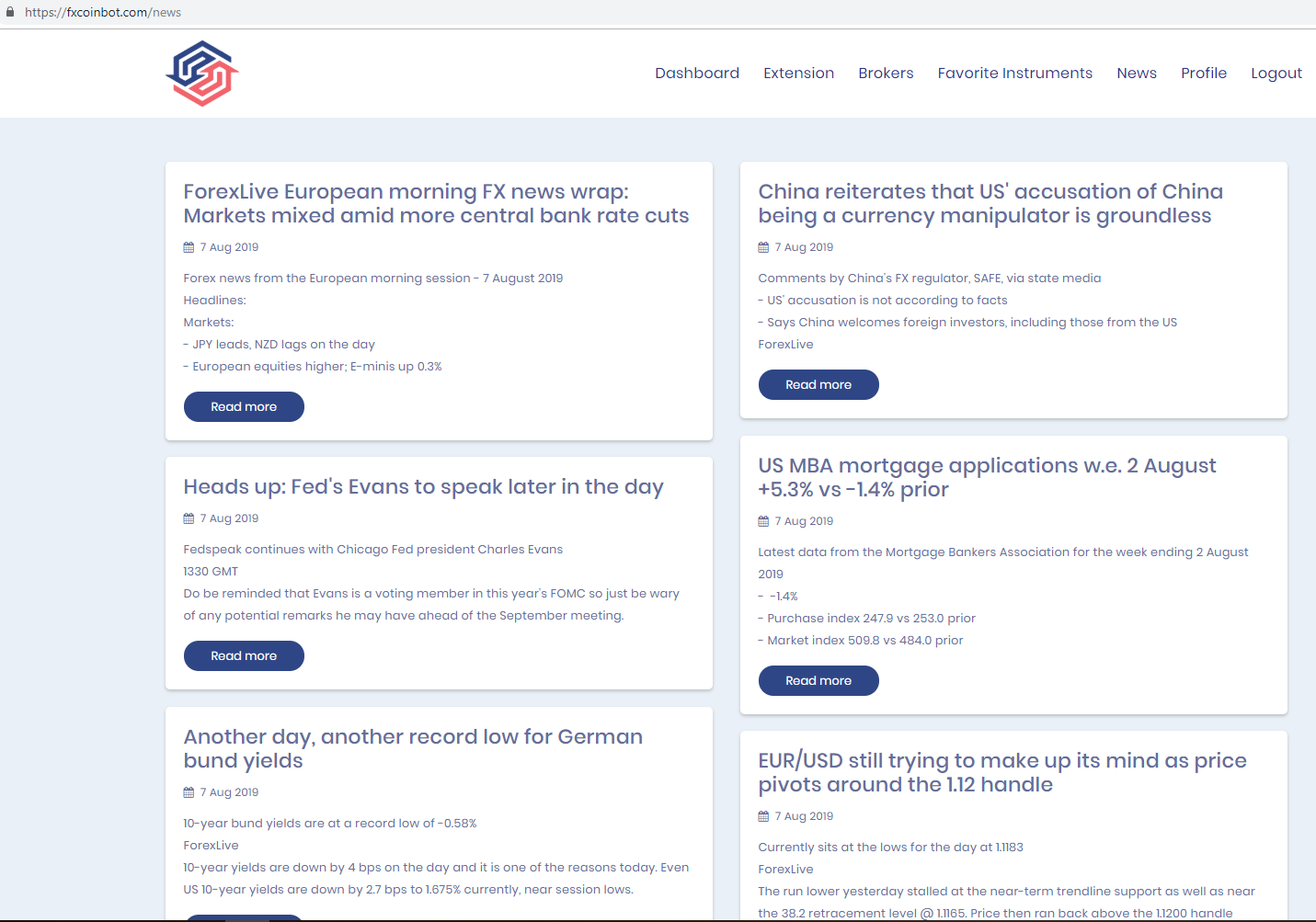The image size is (1316, 922).
Task: Click the '7 Aug 2019' date on US MBA card
Action: (804, 521)
